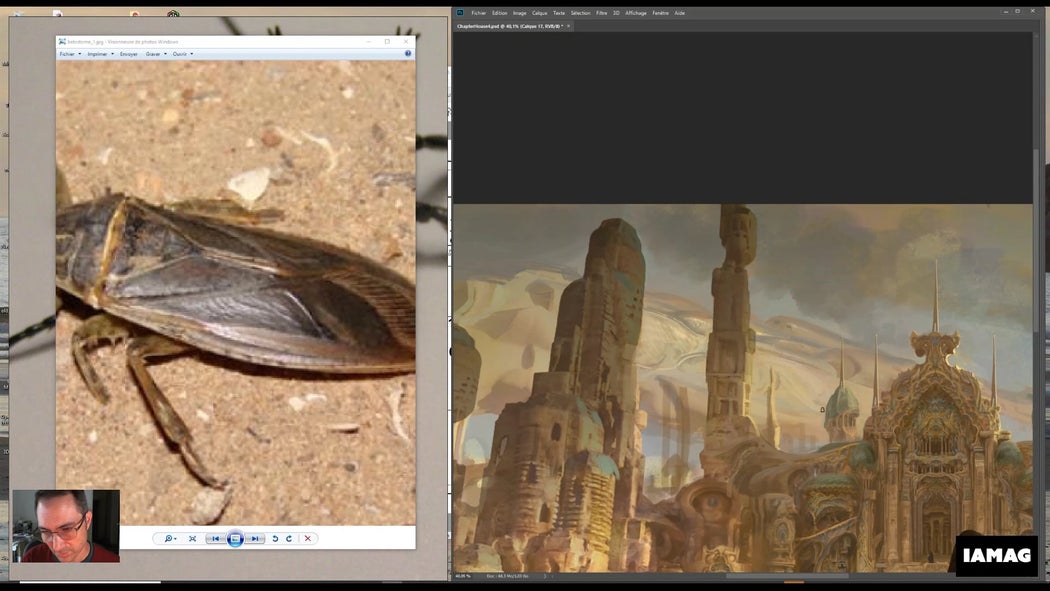Open the Imprimer dropdown arrow
The width and height of the screenshot is (1050, 591).
click(111, 53)
